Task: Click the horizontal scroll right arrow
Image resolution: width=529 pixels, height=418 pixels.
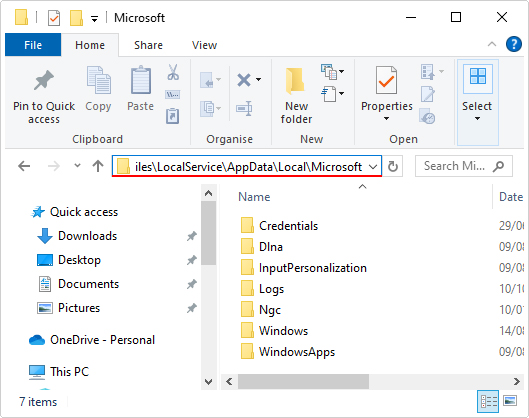Action: 517,382
